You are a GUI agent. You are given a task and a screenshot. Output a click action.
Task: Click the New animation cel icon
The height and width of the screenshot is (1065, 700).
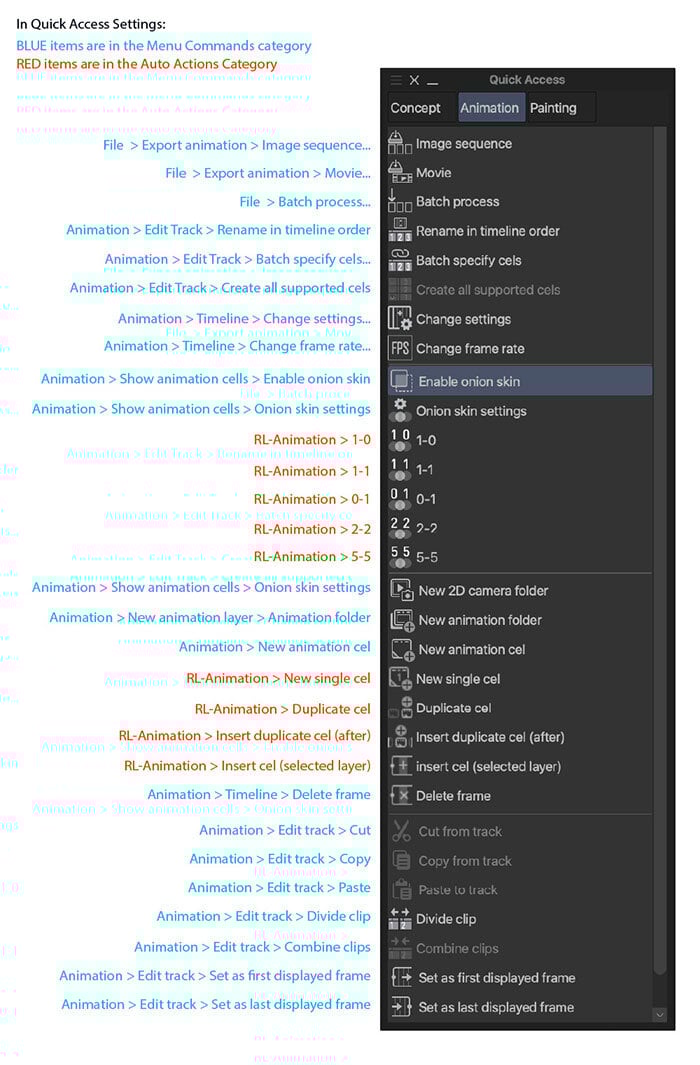coord(401,649)
